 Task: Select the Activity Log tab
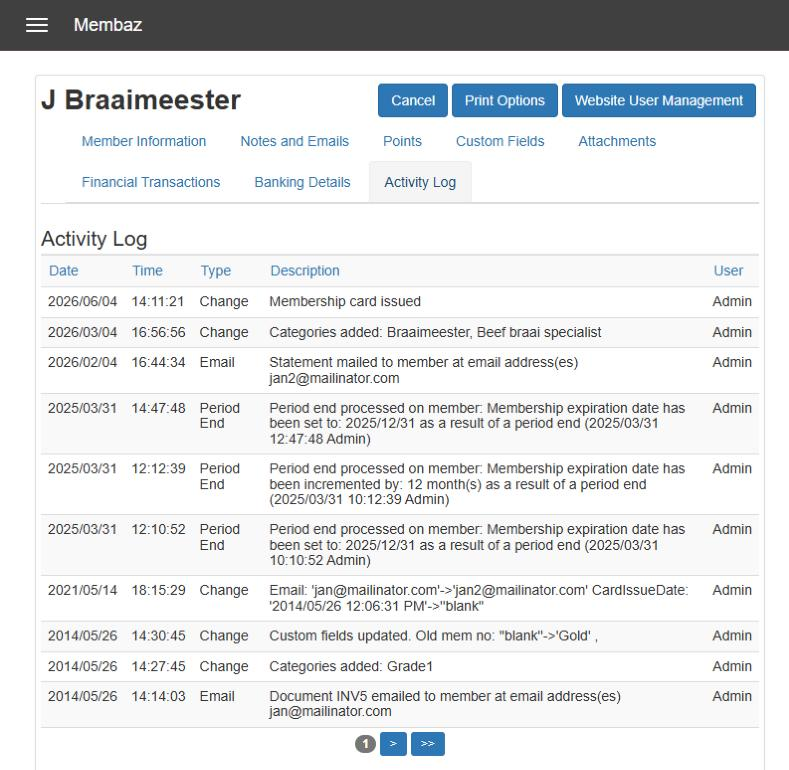click(420, 182)
